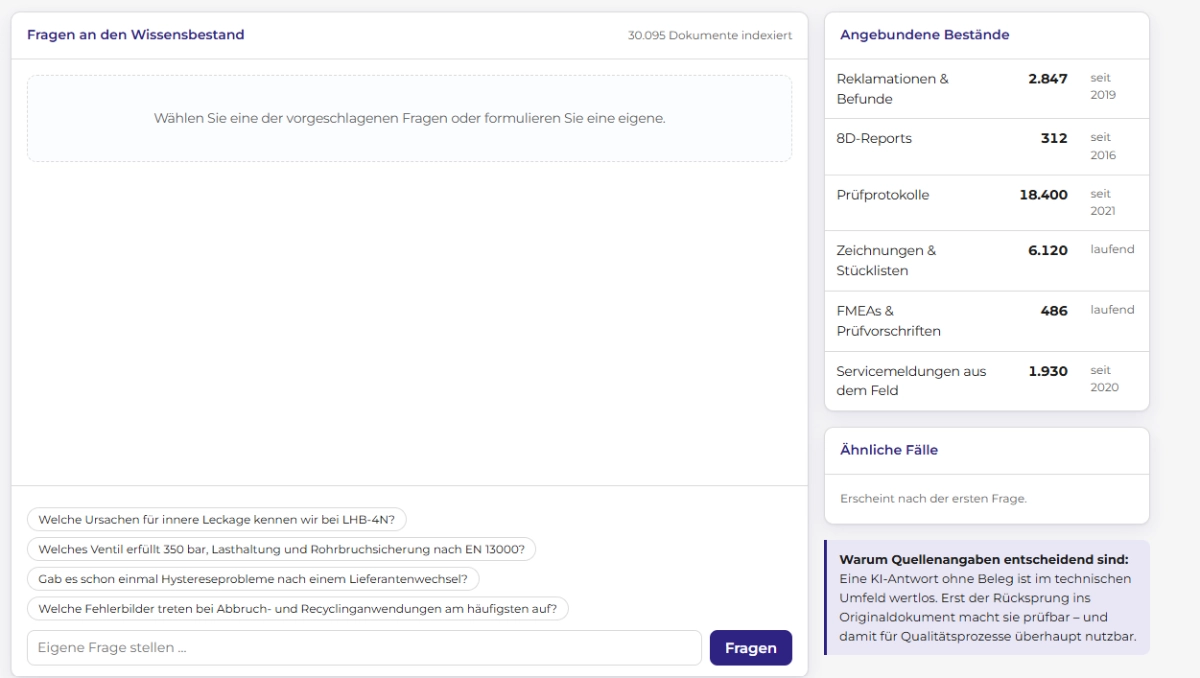Click the 1.930 count value
This screenshot has width=1200, height=678.
(x=1048, y=371)
